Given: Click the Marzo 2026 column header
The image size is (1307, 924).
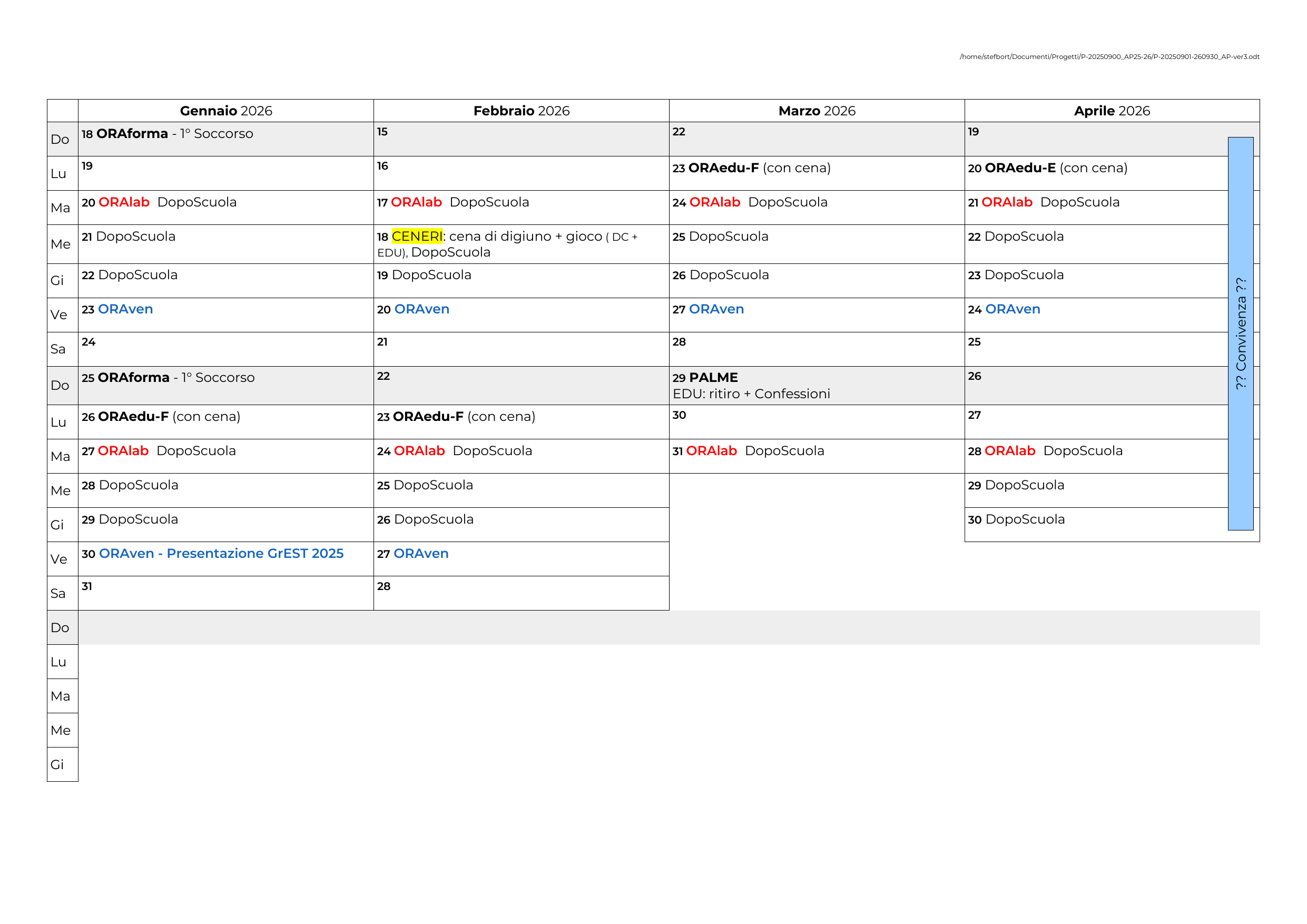Looking at the screenshot, I should [817, 111].
